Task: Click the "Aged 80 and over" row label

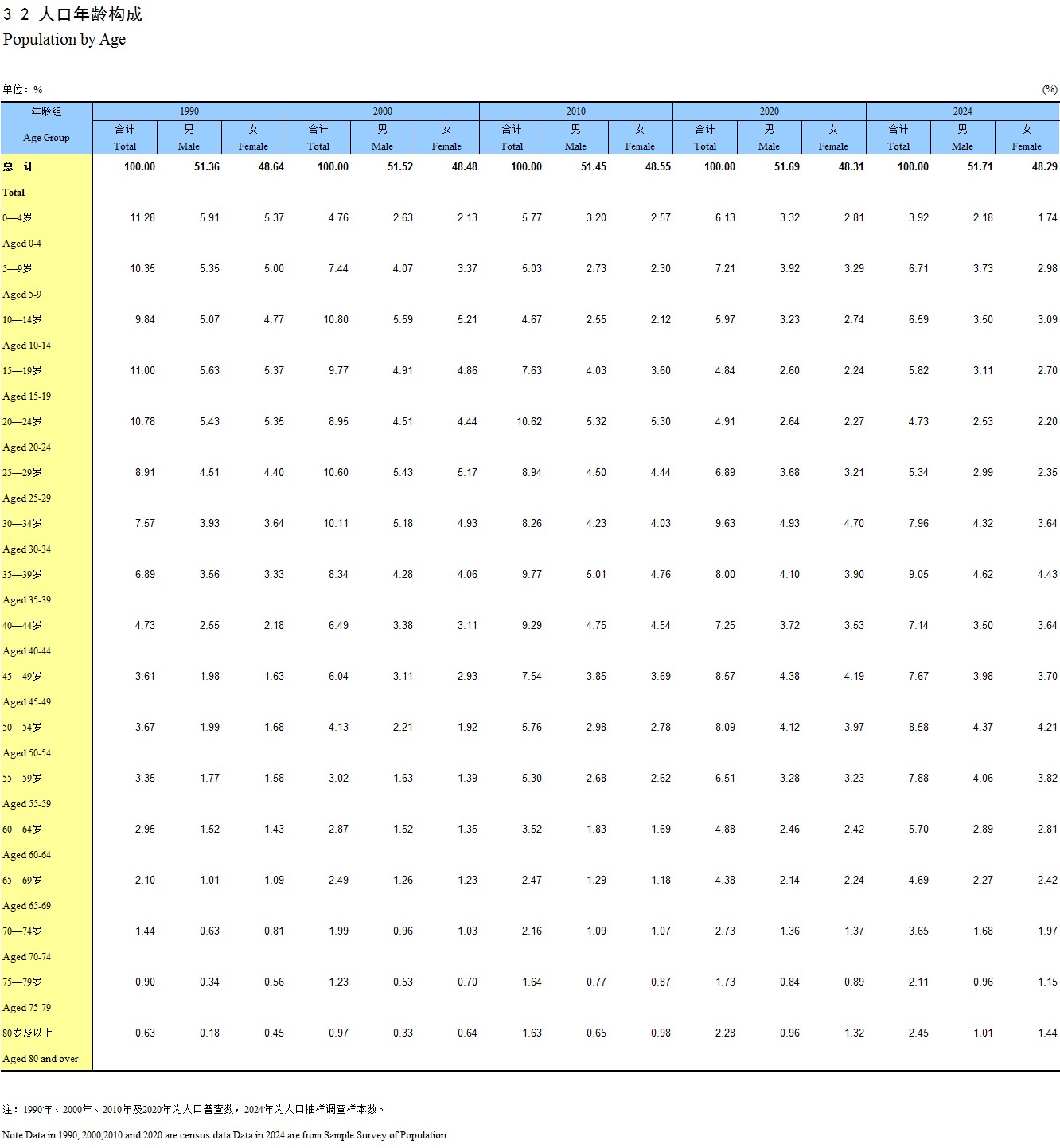Action: pyautogui.click(x=41, y=1059)
